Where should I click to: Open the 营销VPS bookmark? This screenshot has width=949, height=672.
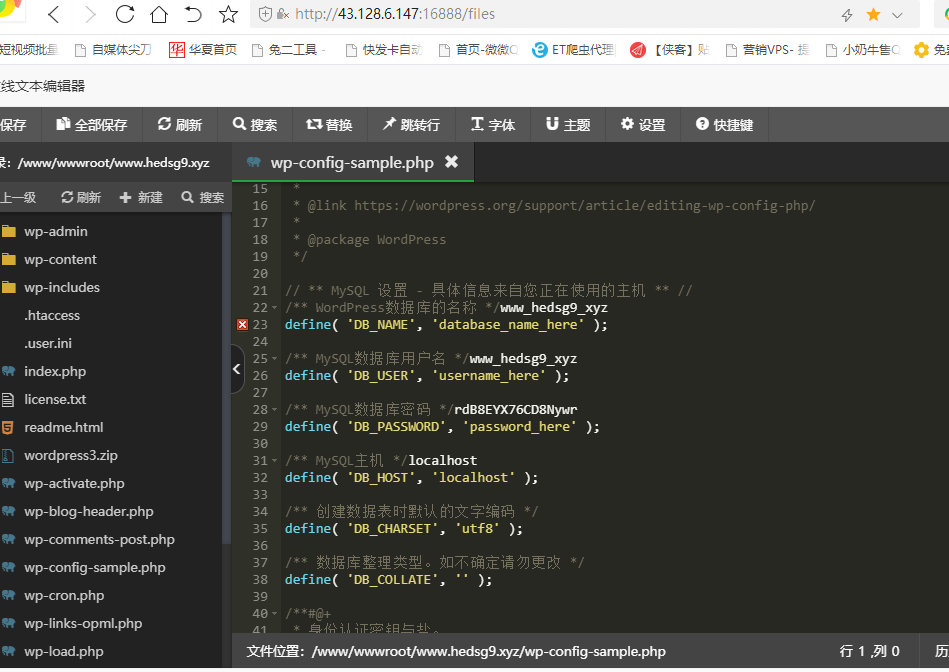point(767,50)
